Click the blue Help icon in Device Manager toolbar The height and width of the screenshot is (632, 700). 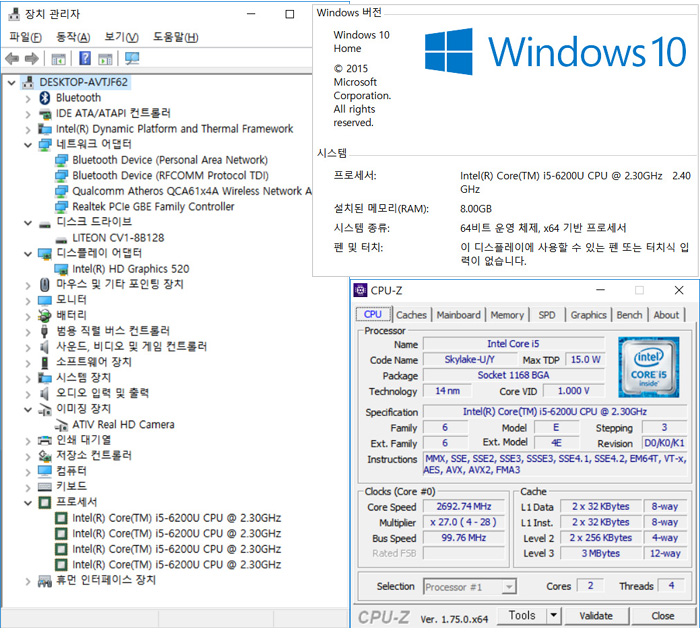(x=84, y=58)
